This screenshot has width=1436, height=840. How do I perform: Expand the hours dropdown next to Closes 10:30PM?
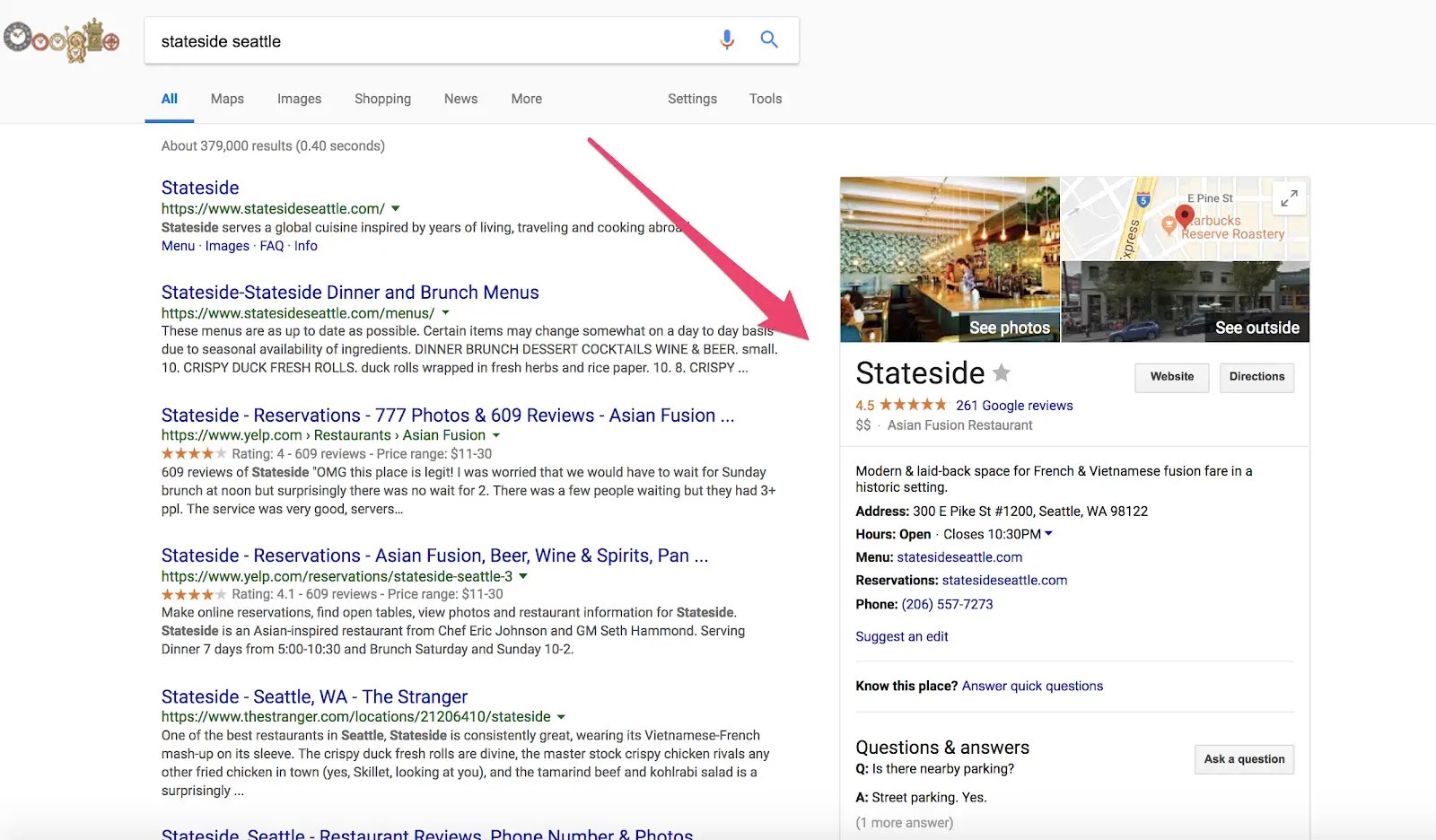click(1050, 534)
